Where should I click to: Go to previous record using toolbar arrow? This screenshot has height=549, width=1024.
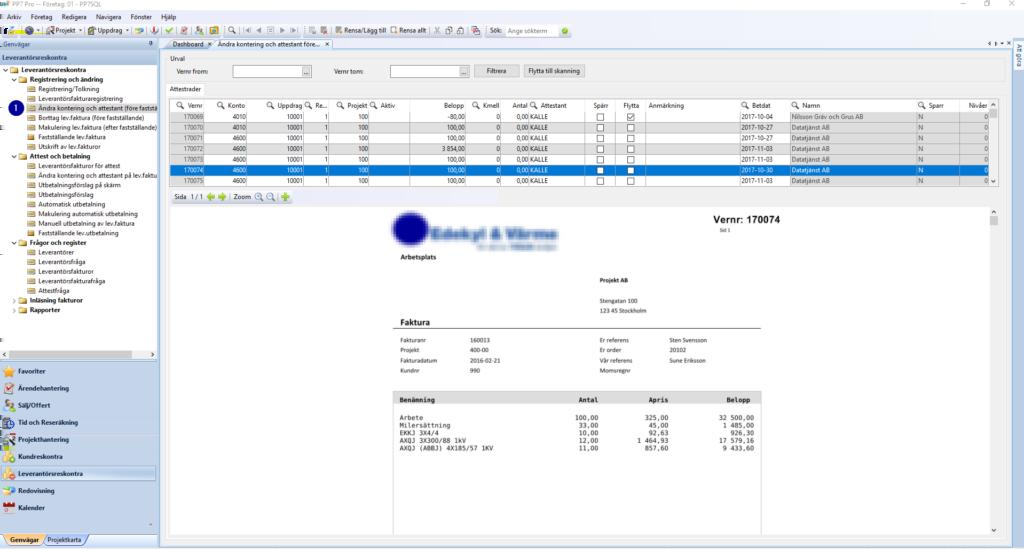(259, 30)
